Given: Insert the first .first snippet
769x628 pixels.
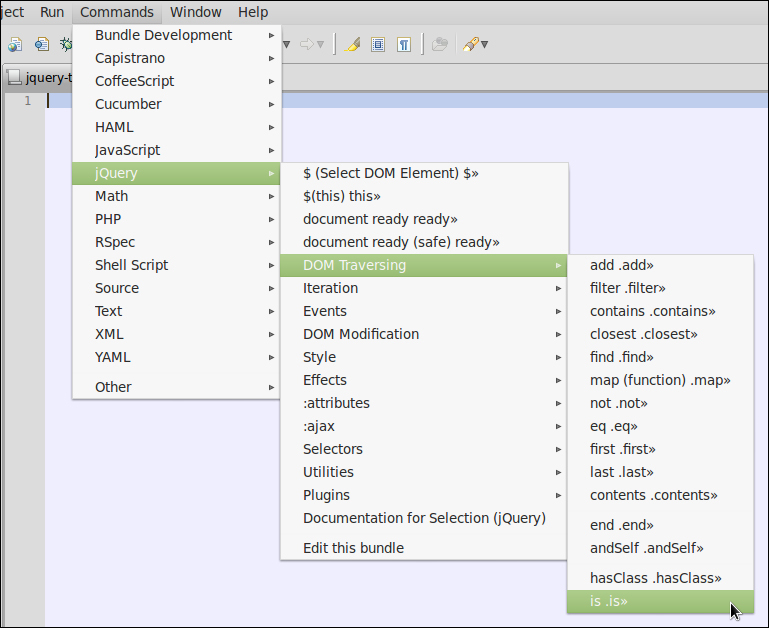Looking at the screenshot, I should point(660,449).
